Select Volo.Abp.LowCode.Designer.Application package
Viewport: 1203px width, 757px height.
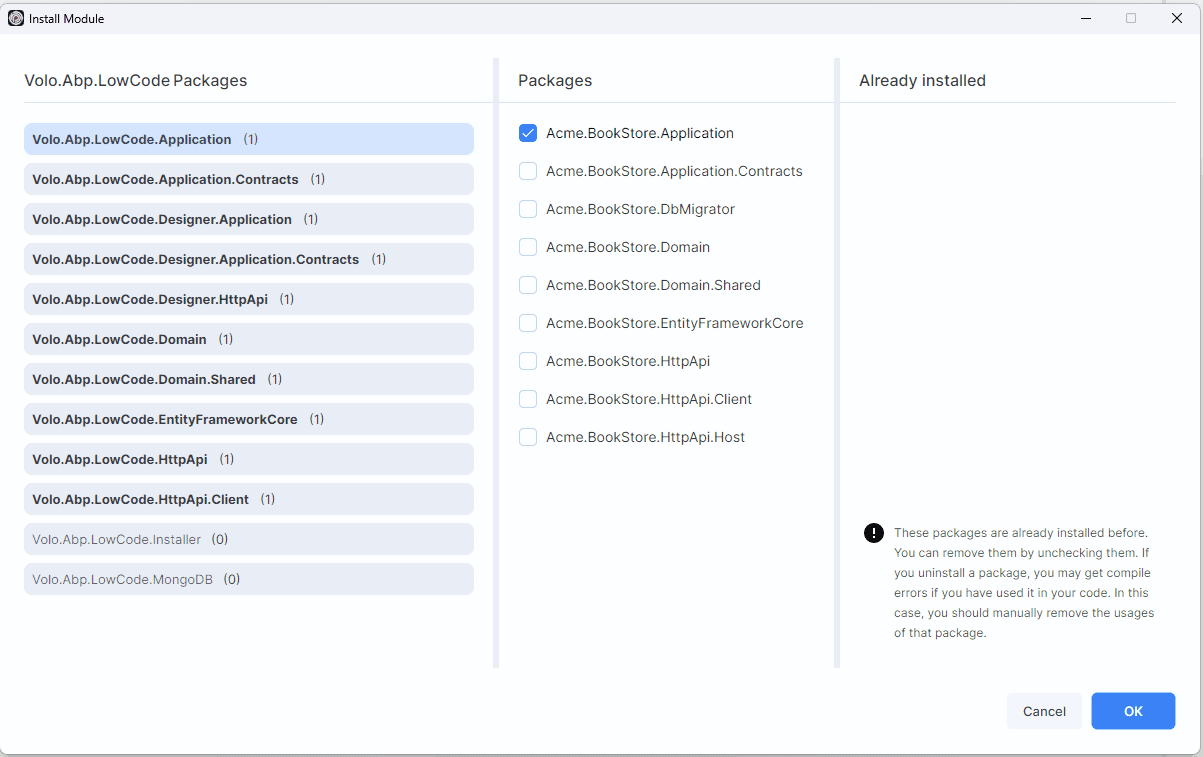(249, 219)
